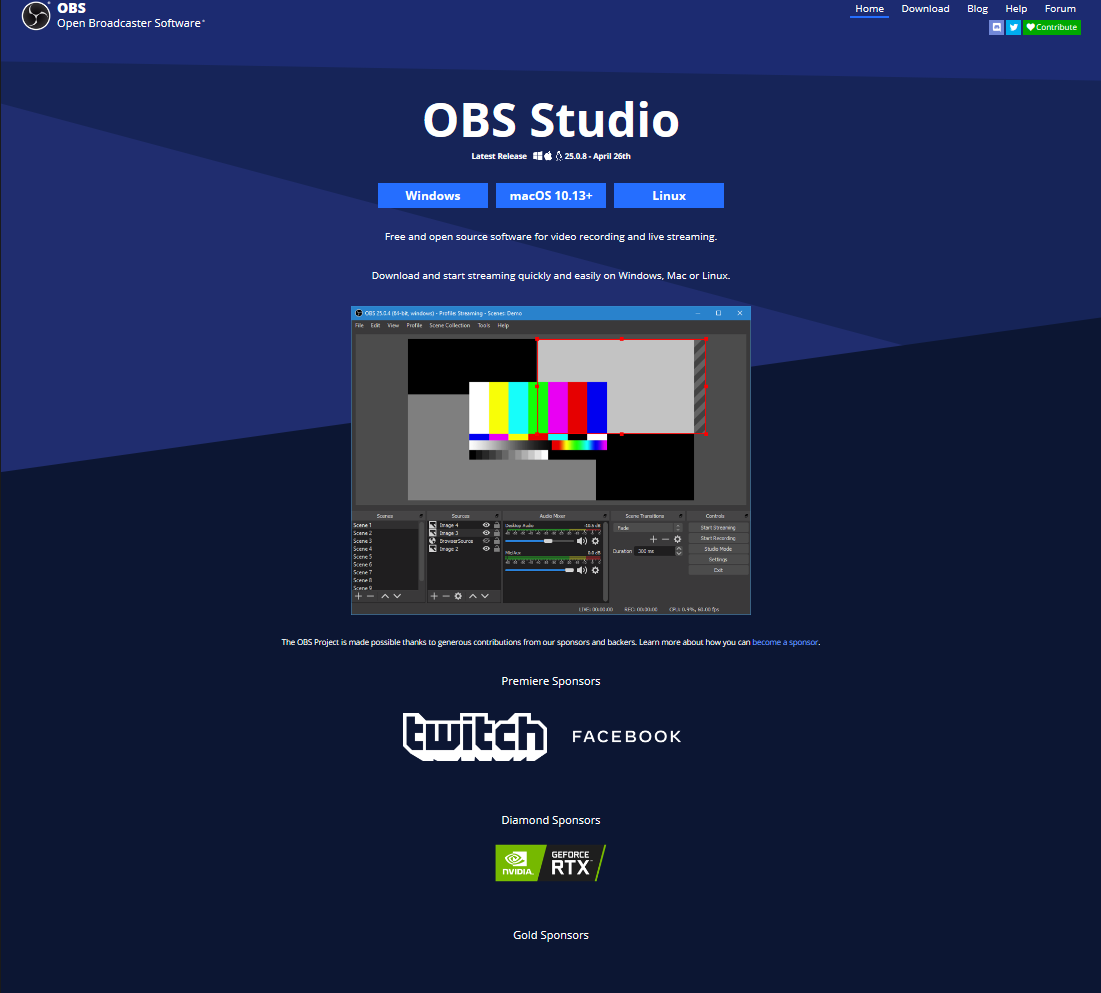Follow the 'become a sponsor' link

(785, 643)
